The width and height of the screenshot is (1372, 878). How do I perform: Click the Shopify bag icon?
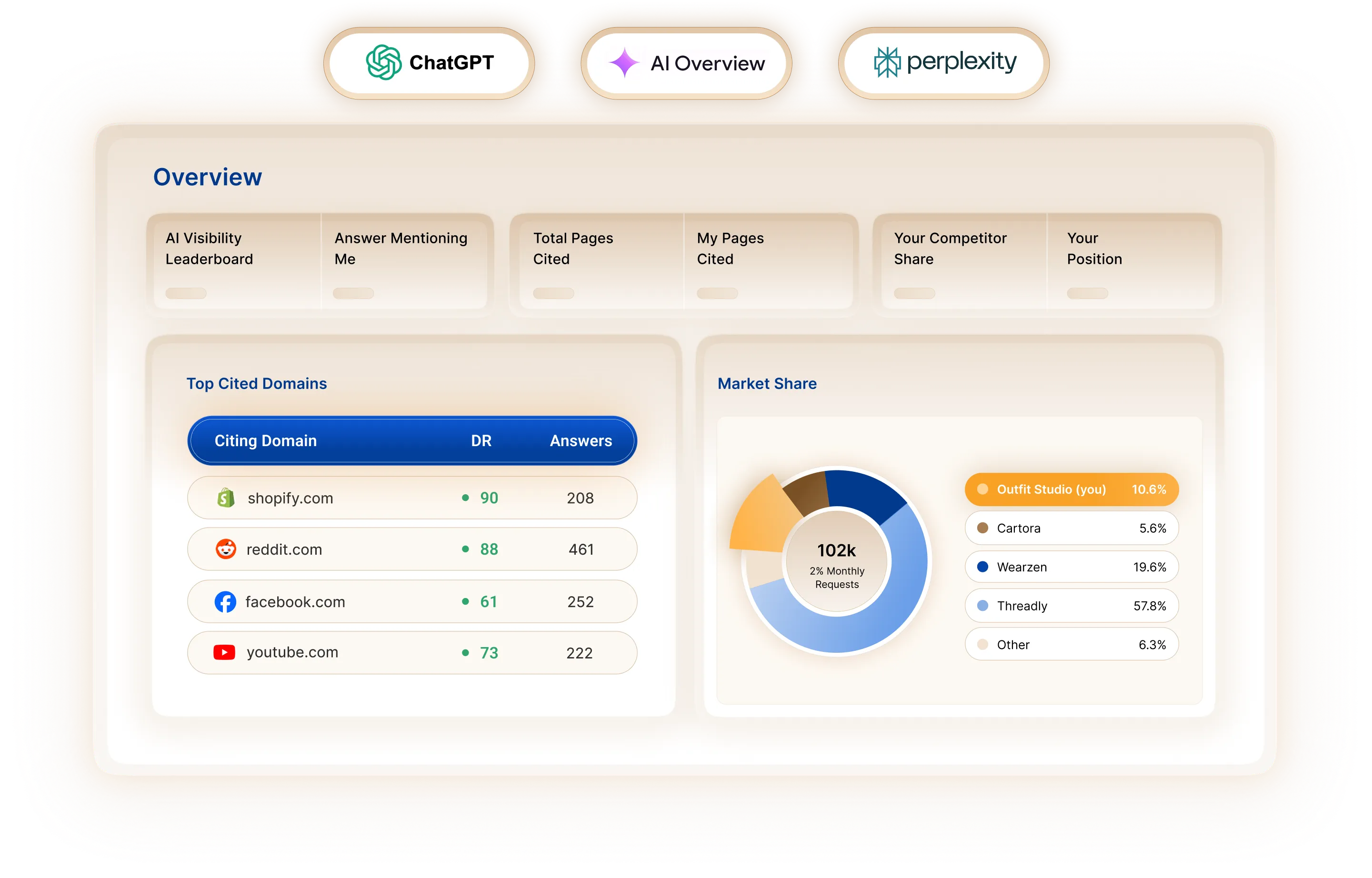[226, 498]
